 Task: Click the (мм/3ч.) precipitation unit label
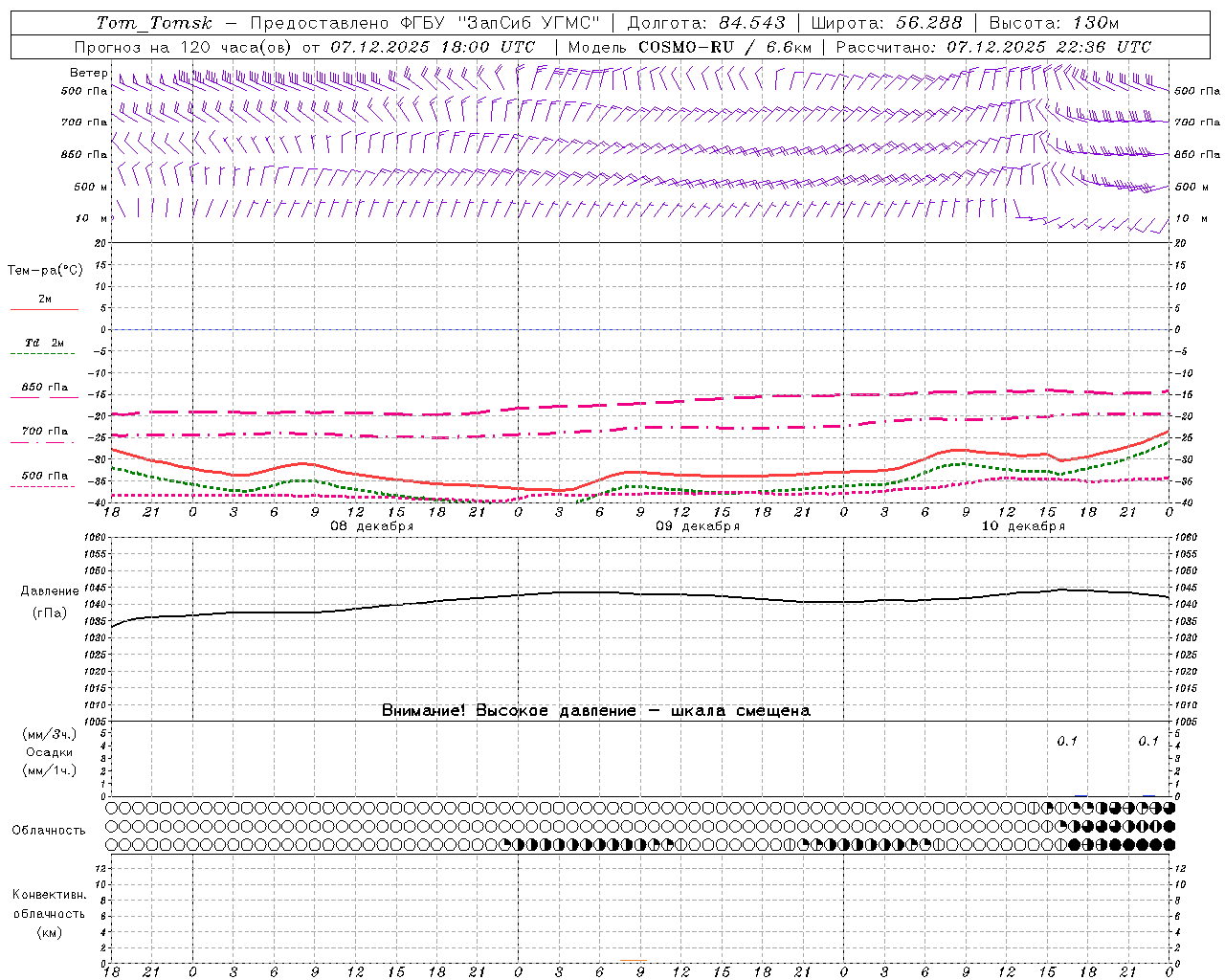pyautogui.click(x=50, y=735)
